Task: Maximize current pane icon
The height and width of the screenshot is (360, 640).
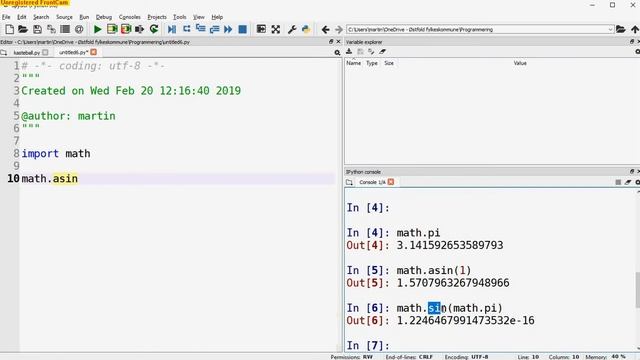Action: pos(261,29)
